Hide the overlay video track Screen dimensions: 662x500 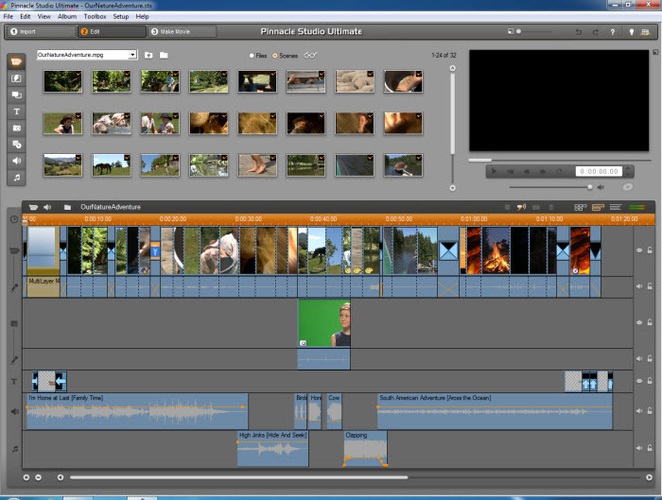(639, 322)
